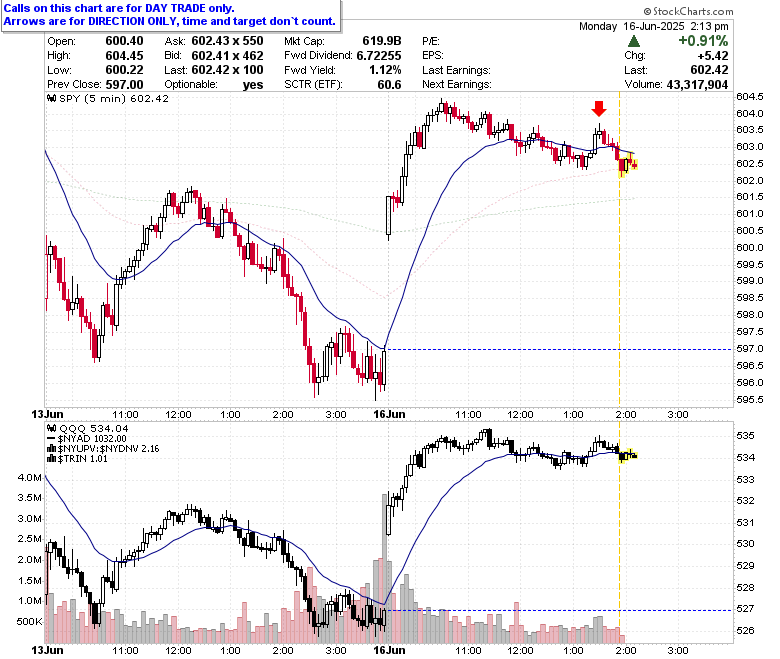Viewport: 780px width, 659px height.
Task: Click the SCTR (ETF) label
Action: coord(313,85)
